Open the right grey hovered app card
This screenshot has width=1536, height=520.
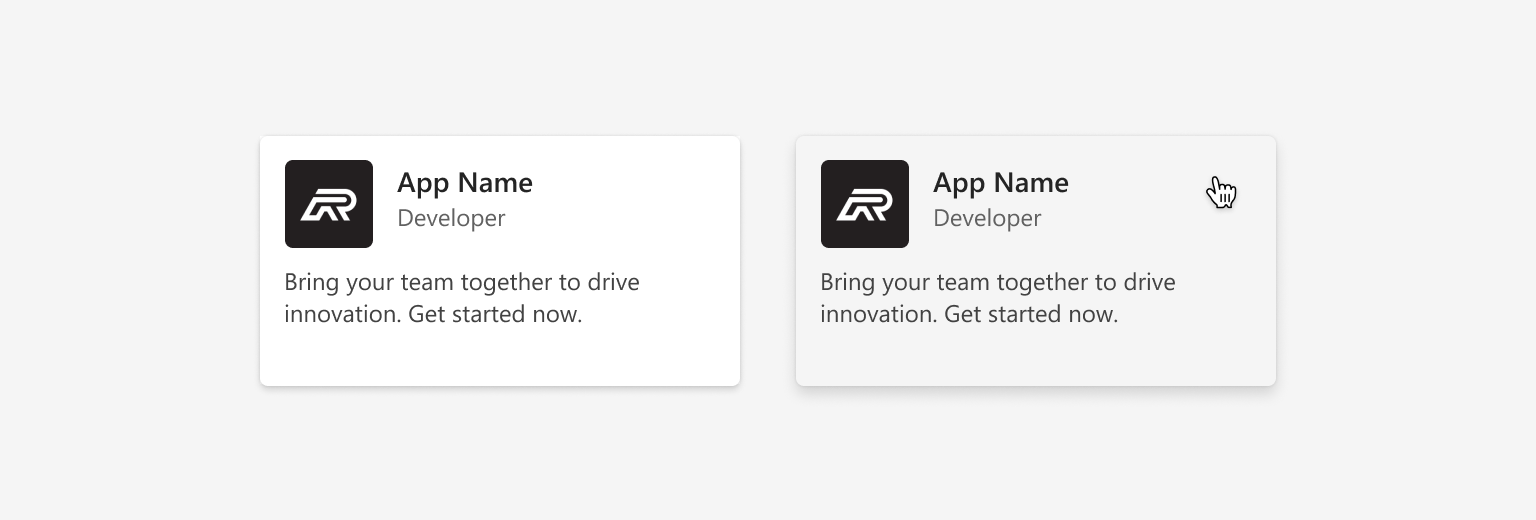1036,261
